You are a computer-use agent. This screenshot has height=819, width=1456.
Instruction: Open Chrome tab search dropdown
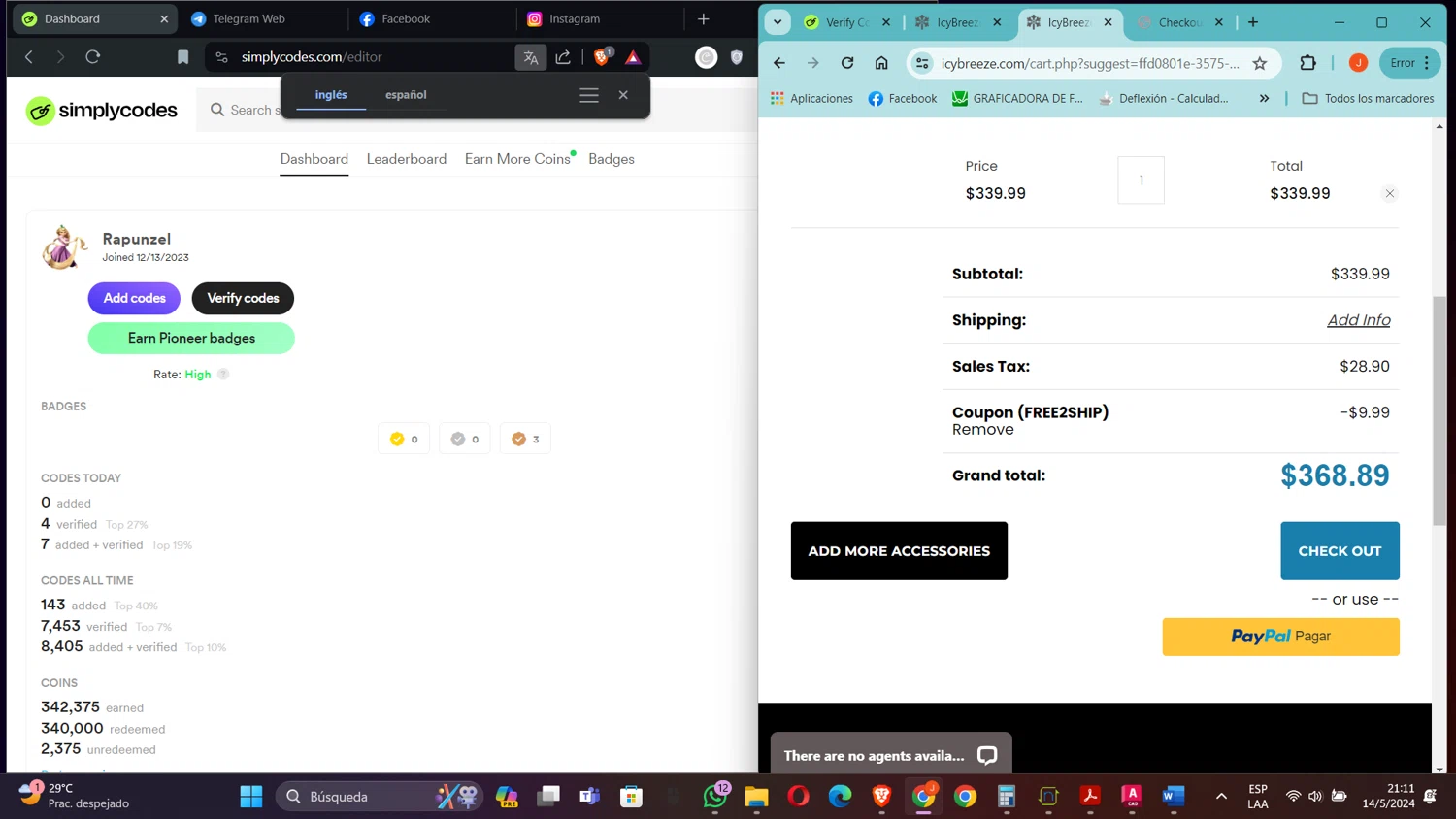point(778,22)
